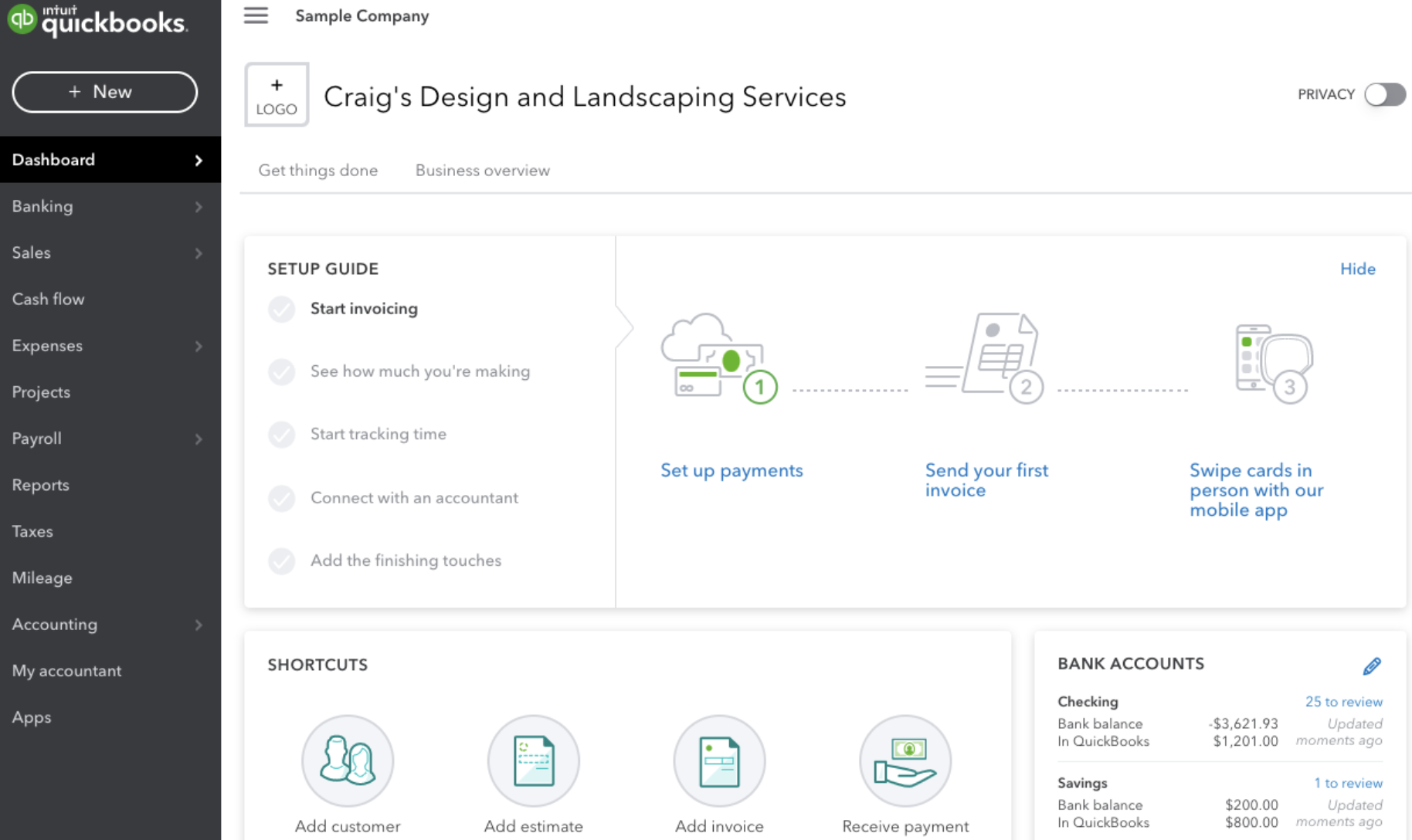Select See how much you're making step
The image size is (1412, 840).
tap(420, 371)
